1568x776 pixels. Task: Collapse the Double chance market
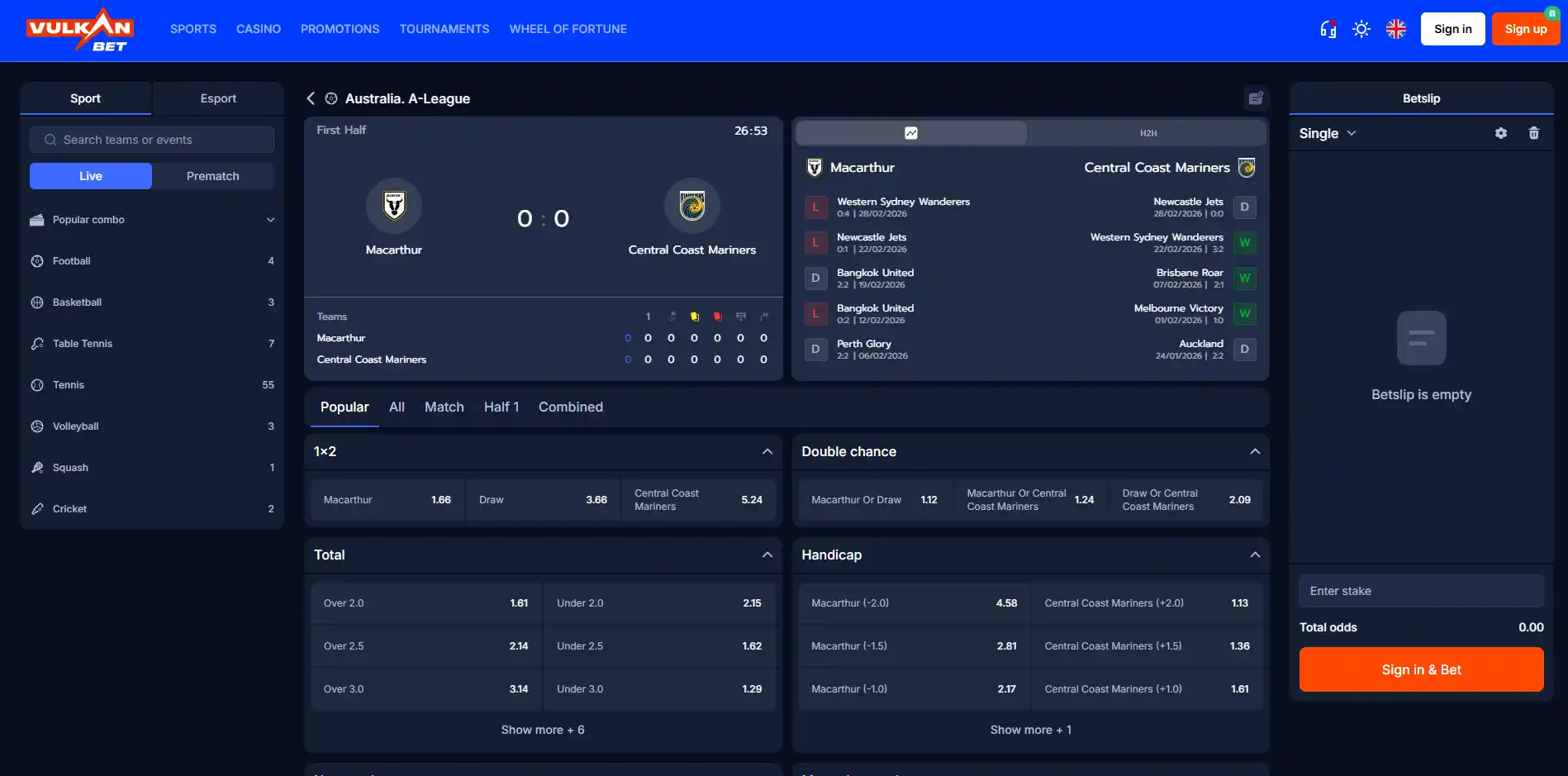1255,451
